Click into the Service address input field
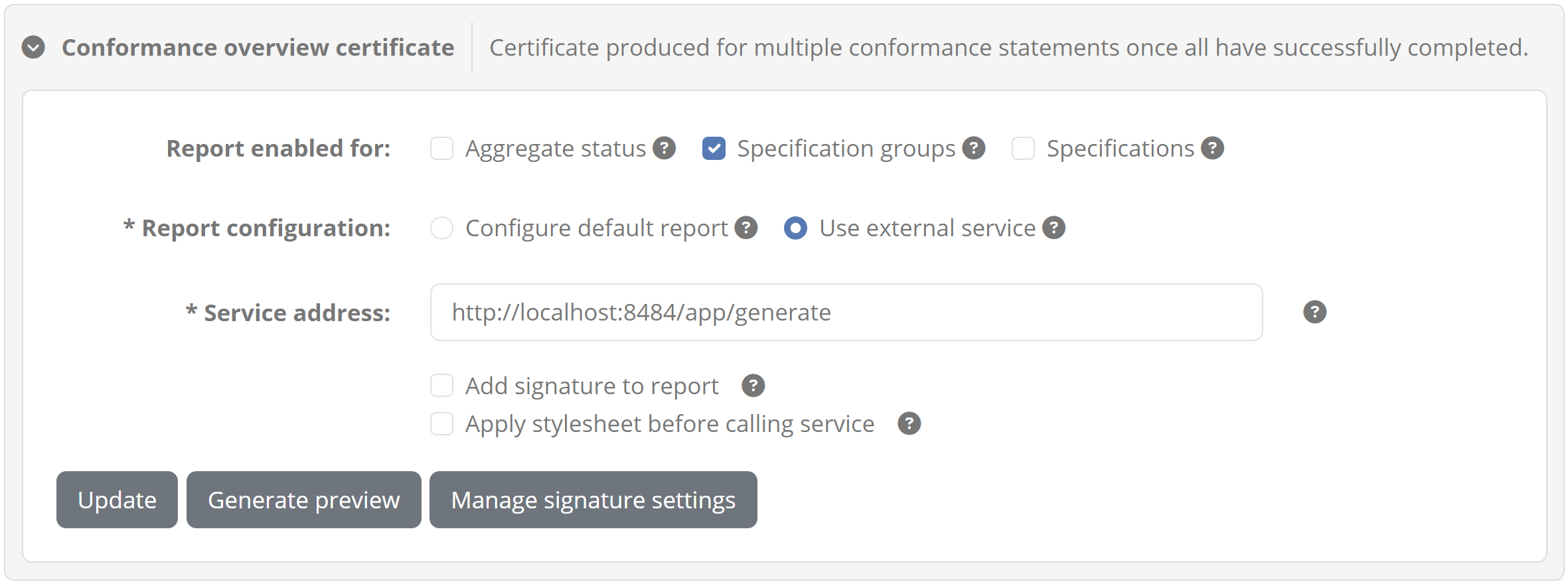This screenshot has width=1568, height=584. [x=846, y=313]
